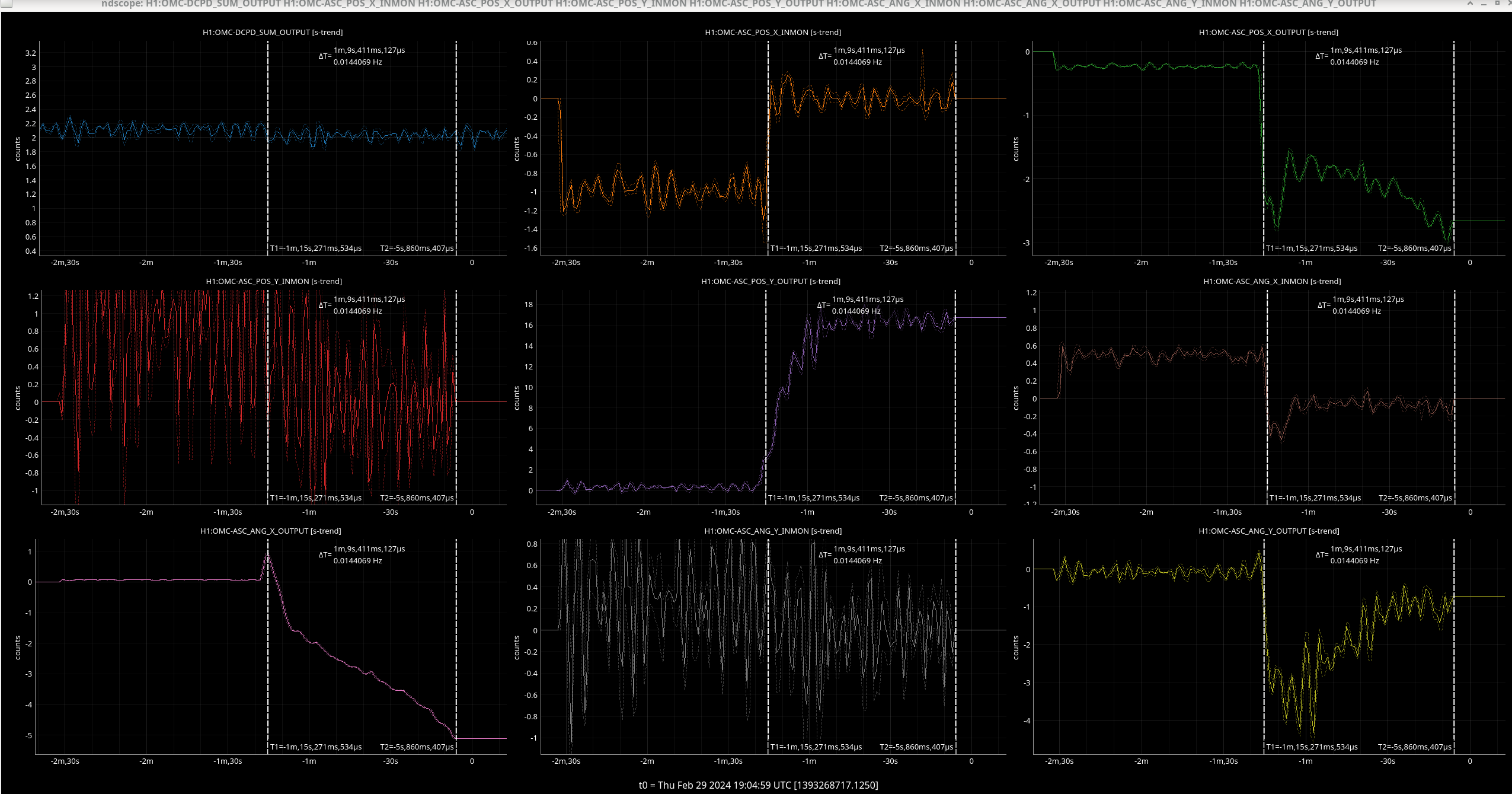Viewport: 1512px width, 794px height.
Task: Click the H1:OMC-ASC_POS_X_OUTPUT plot title
Action: pos(1268,32)
